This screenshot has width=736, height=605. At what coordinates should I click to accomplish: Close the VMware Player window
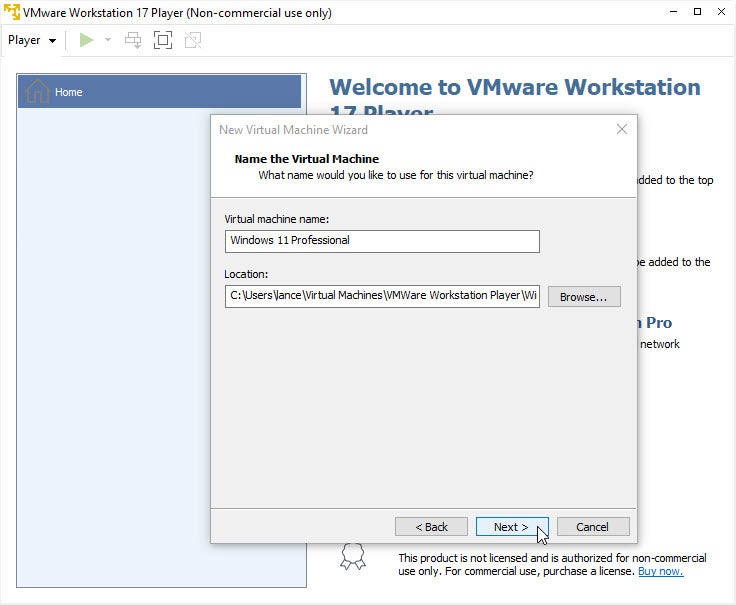(721, 12)
